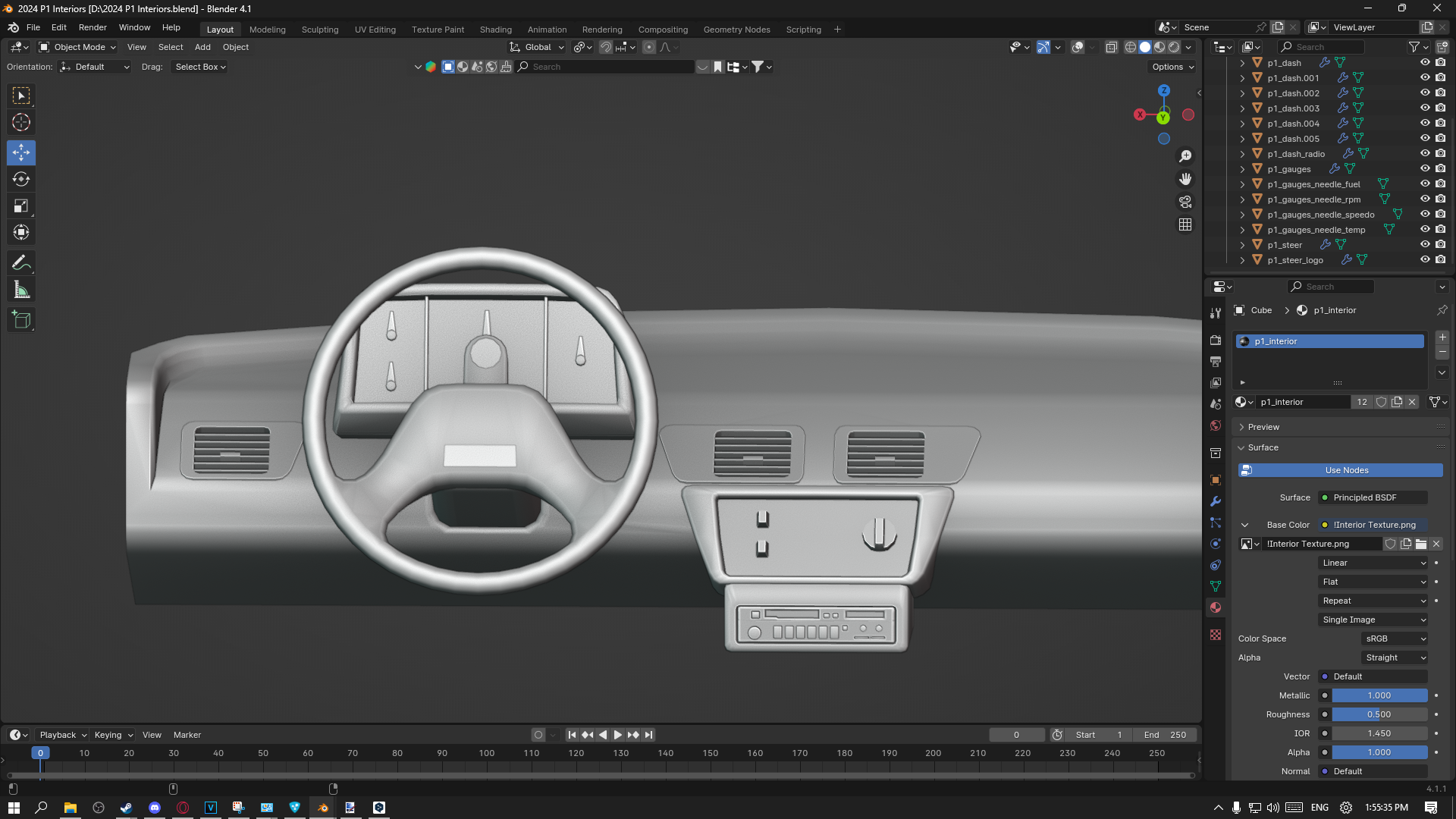The image size is (1456, 819).
Task: Open the Object Data properties tab
Action: pyautogui.click(x=1216, y=586)
